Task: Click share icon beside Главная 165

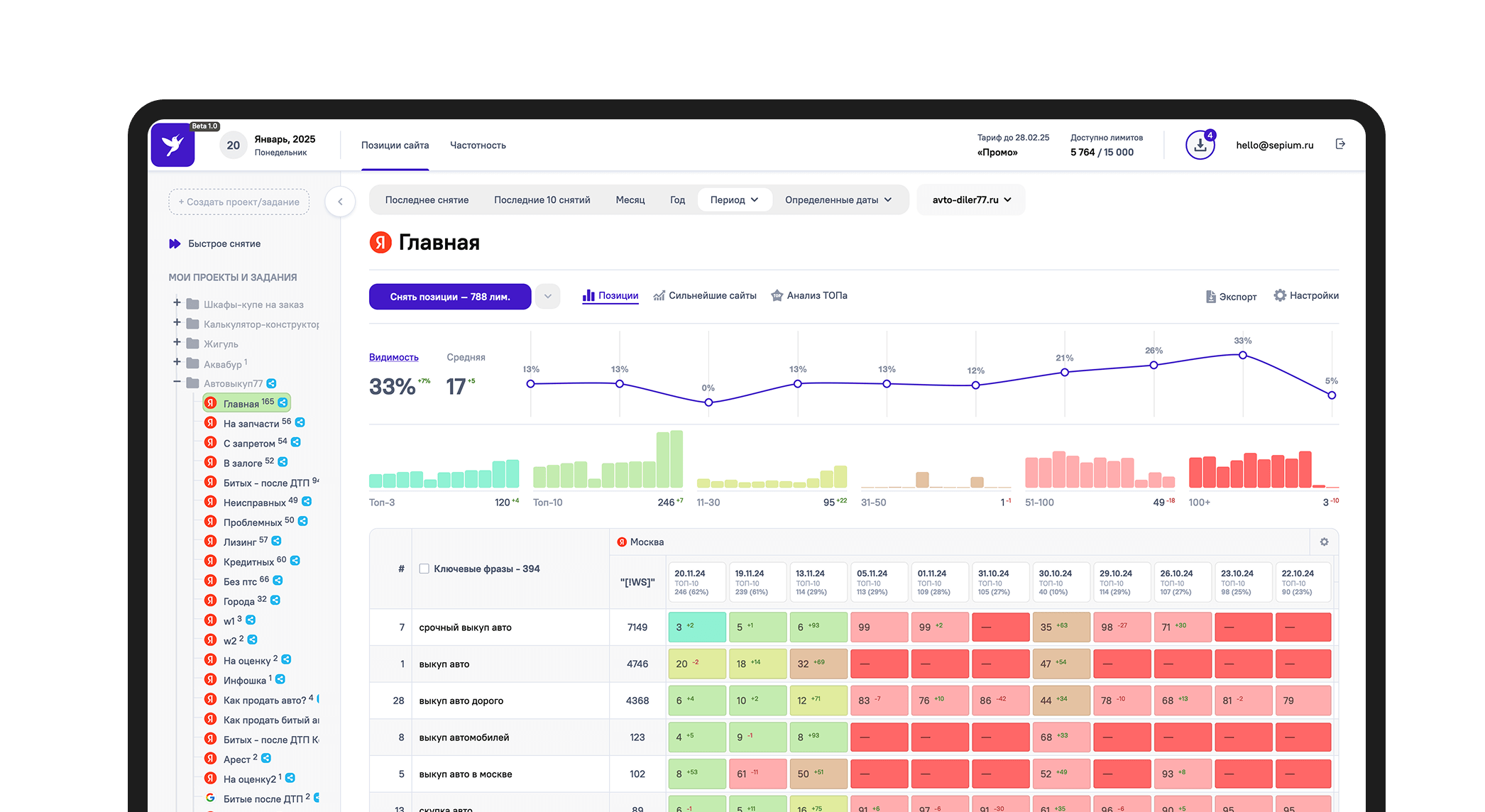Action: [283, 402]
